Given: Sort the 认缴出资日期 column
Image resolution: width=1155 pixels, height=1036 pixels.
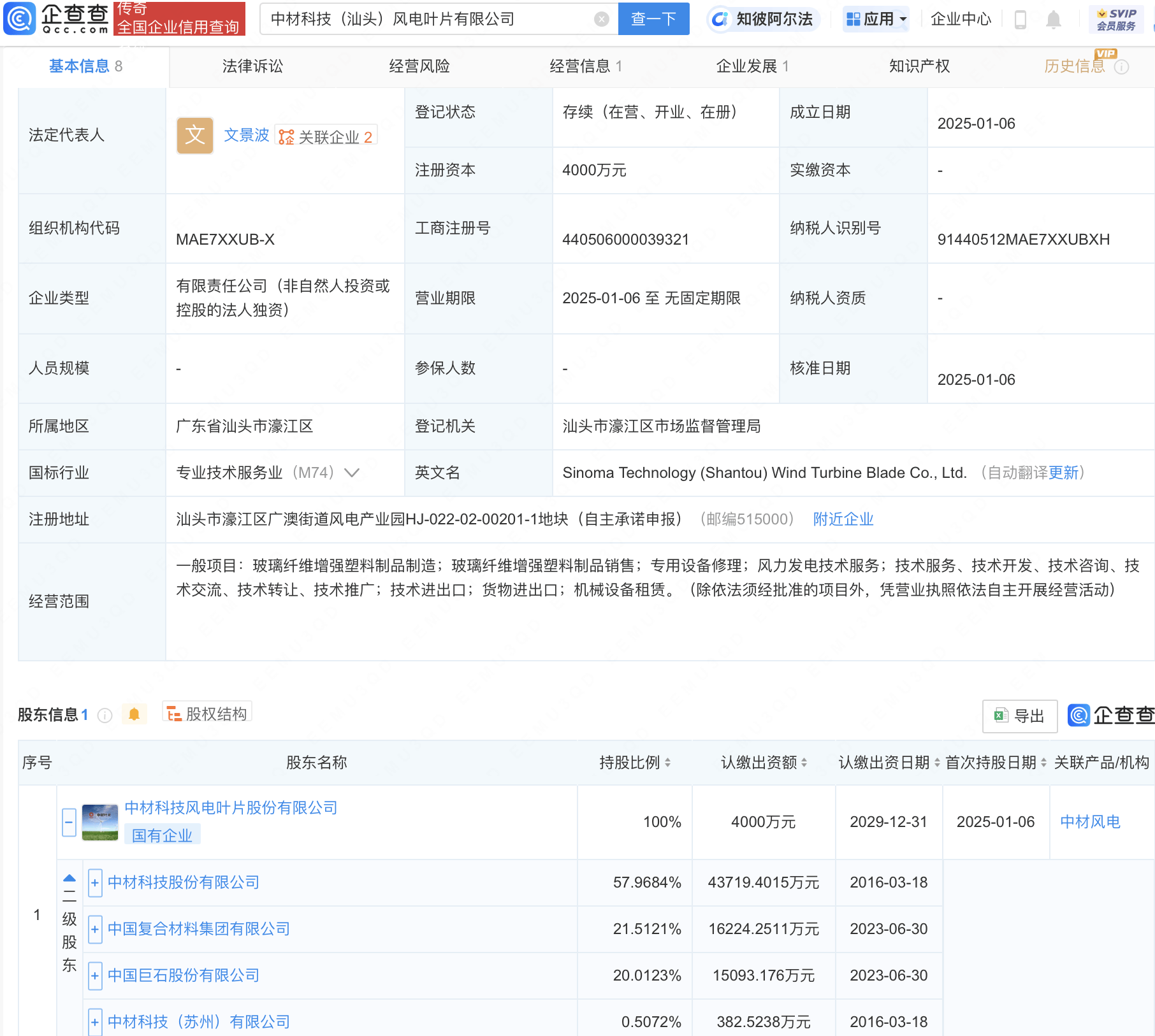Looking at the screenshot, I should (936, 762).
